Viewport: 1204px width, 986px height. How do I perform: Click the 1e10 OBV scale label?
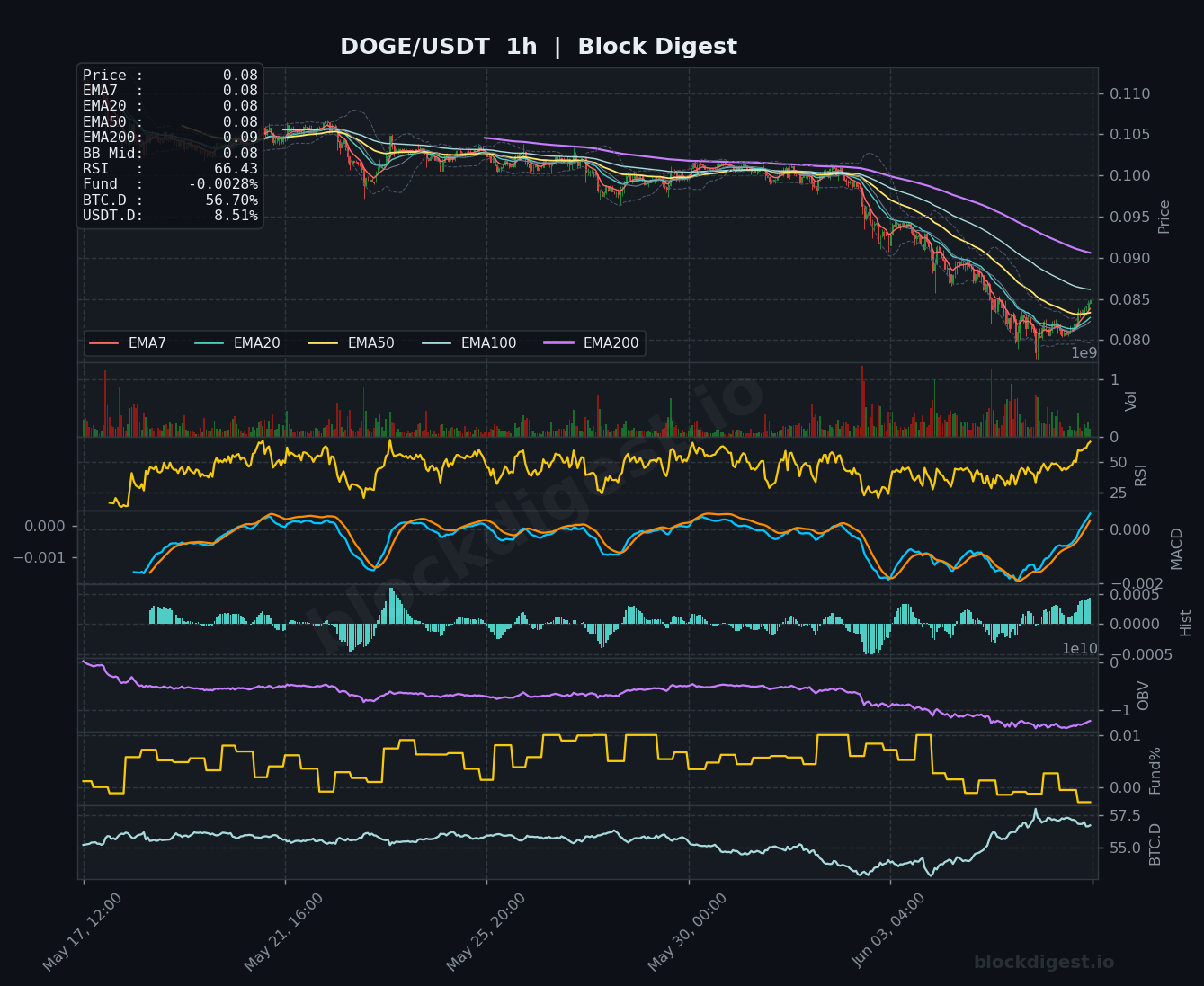pos(1079,649)
